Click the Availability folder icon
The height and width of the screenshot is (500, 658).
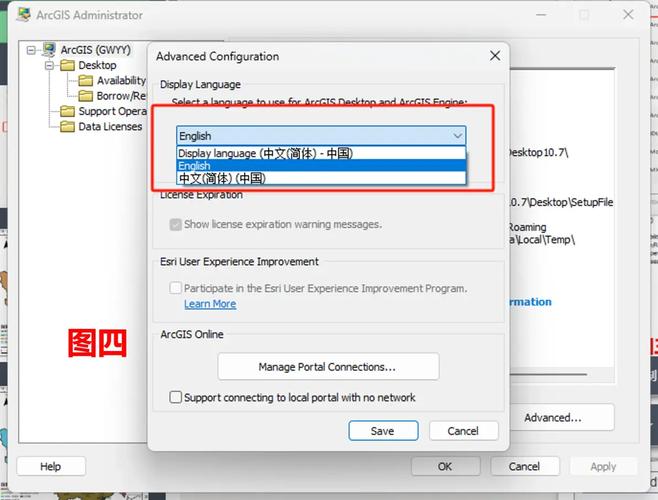(x=86, y=80)
